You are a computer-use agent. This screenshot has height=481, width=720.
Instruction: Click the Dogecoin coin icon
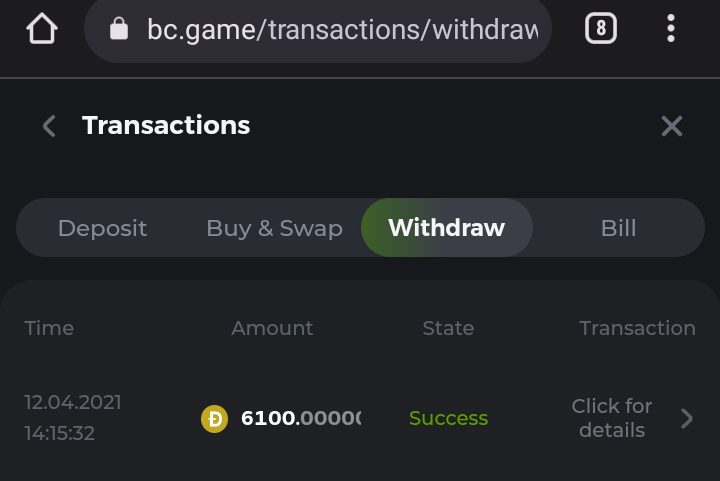[214, 418]
